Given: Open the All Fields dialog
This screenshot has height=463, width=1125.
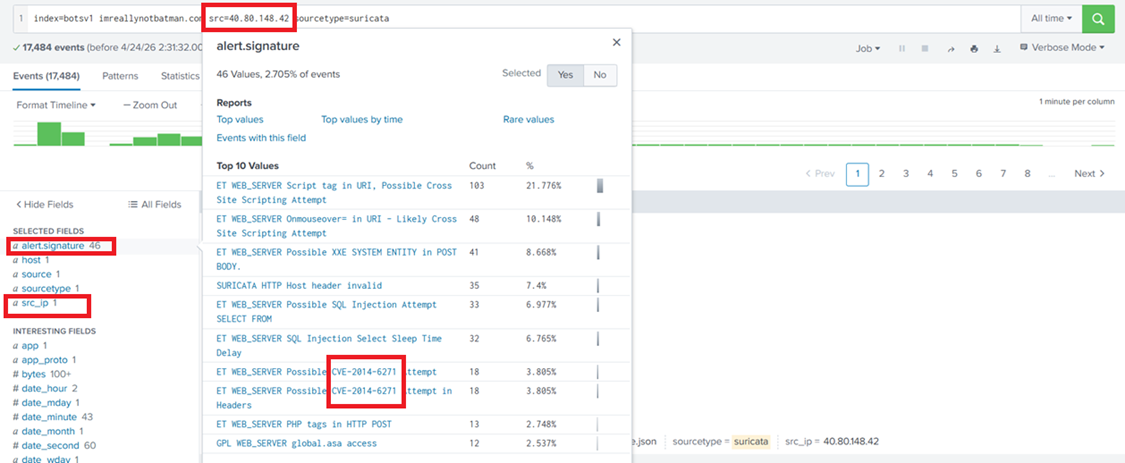Looking at the screenshot, I should pos(154,205).
